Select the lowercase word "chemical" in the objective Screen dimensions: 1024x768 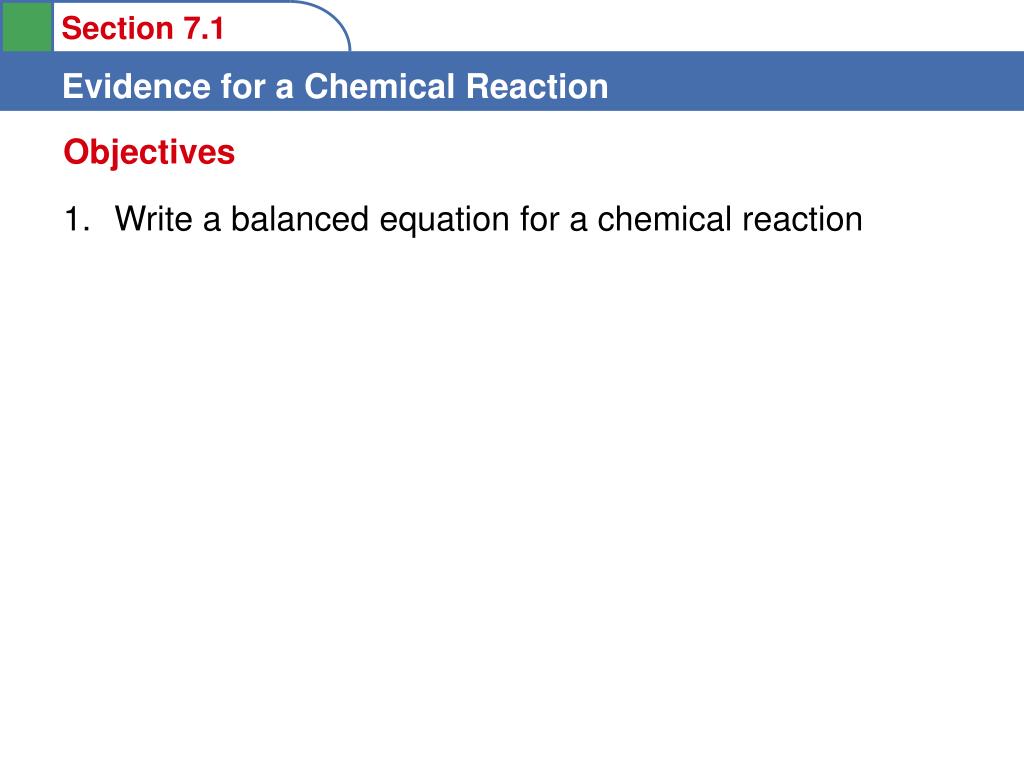coord(664,219)
